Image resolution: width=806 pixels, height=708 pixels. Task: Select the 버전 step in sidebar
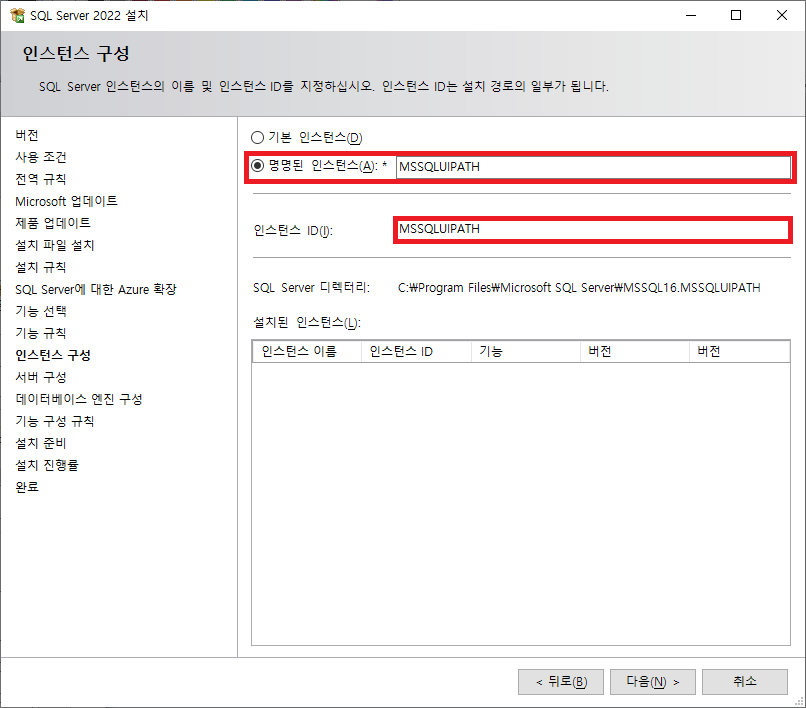(x=27, y=135)
